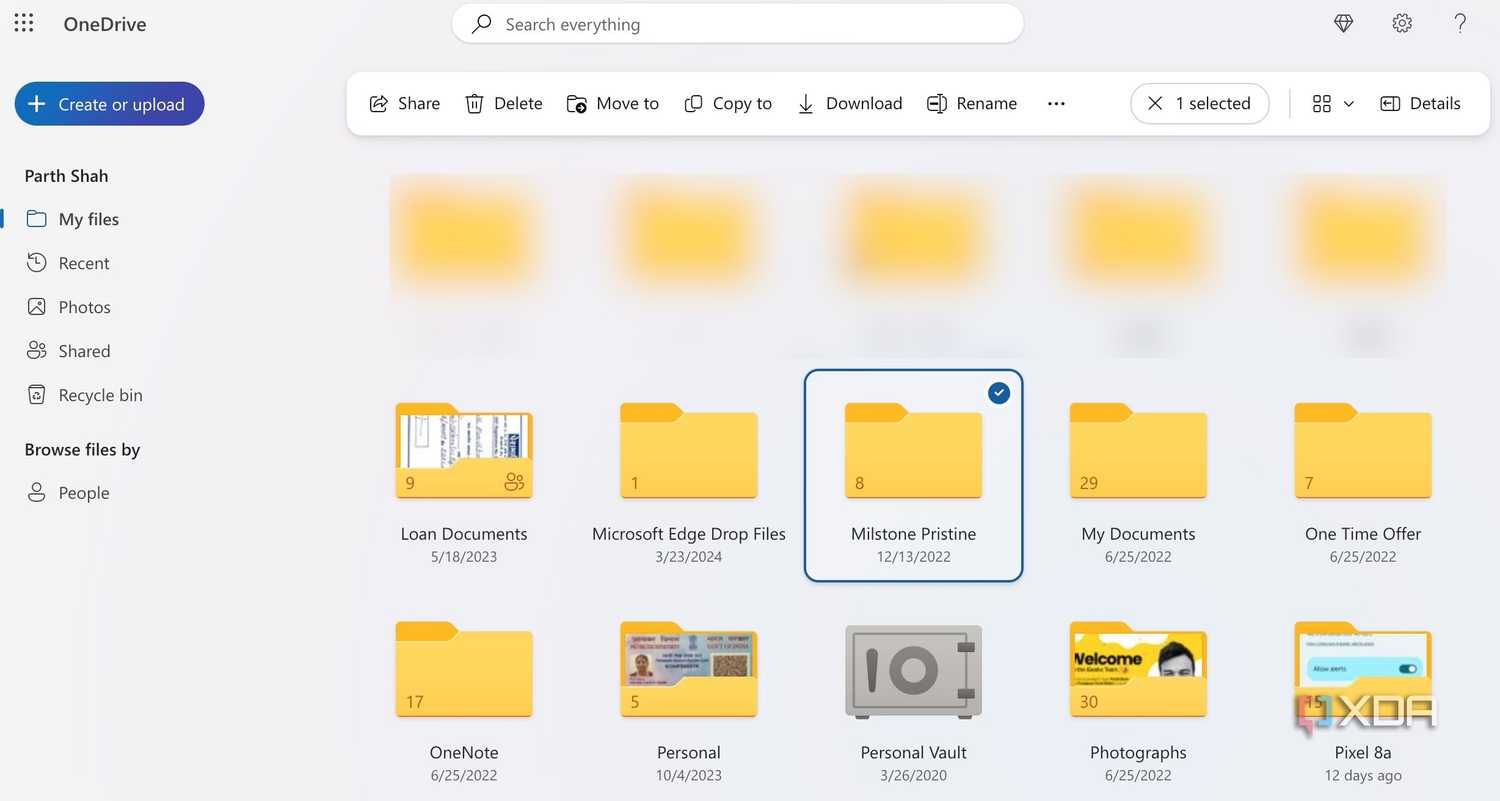Image resolution: width=1500 pixels, height=801 pixels.
Task: Click the Milstone Pristine name label
Action: pos(914,534)
